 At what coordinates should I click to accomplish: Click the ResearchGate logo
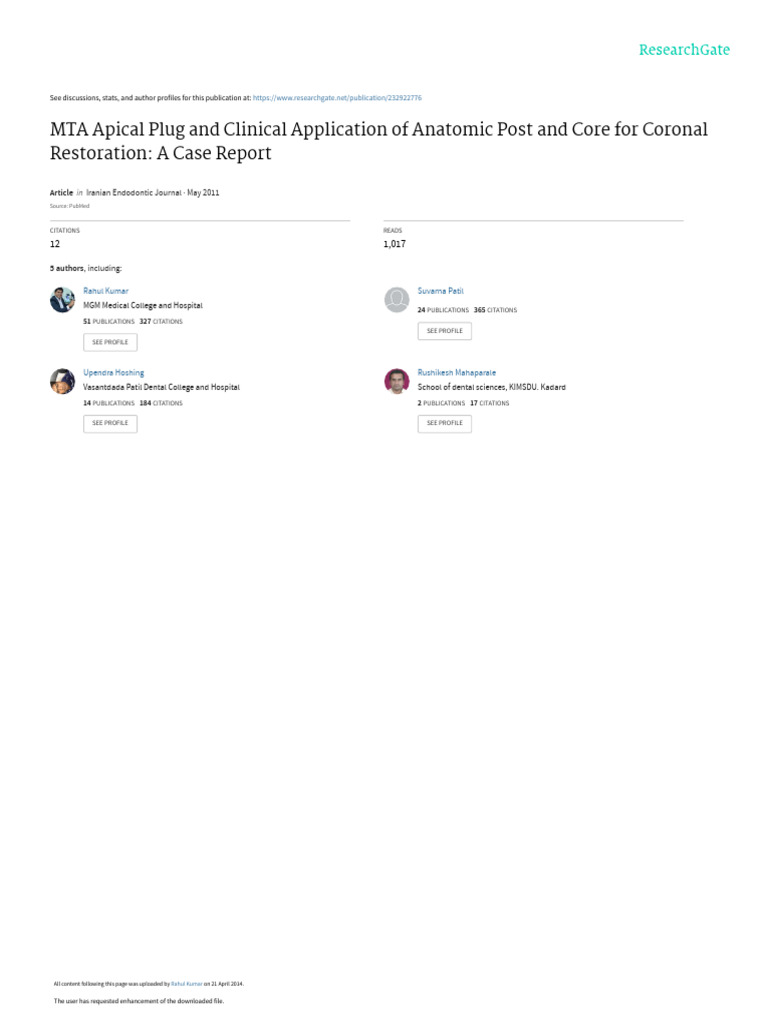coord(684,50)
